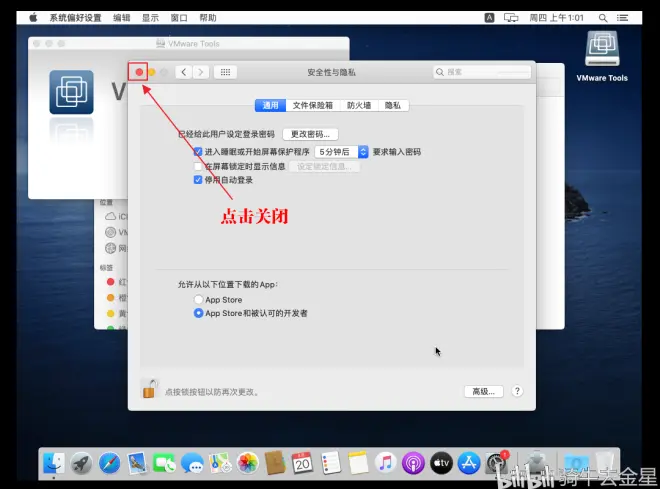Open Notes yellow pad in dock

click(x=358, y=463)
